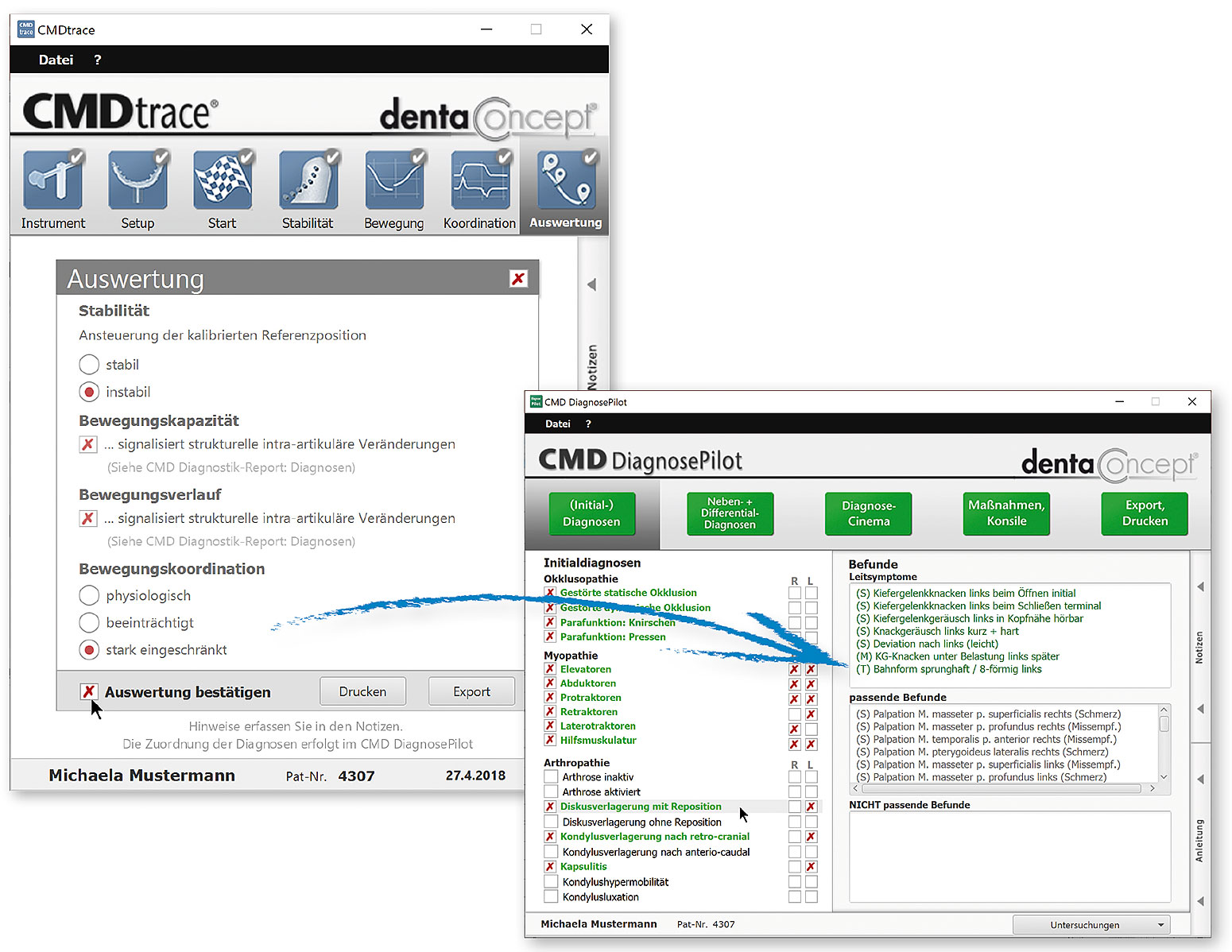This screenshot has height=952, width=1232.
Task: Toggle Bewegungsverlauf strukturelle Veränderungen checkbox
Action: [88, 518]
